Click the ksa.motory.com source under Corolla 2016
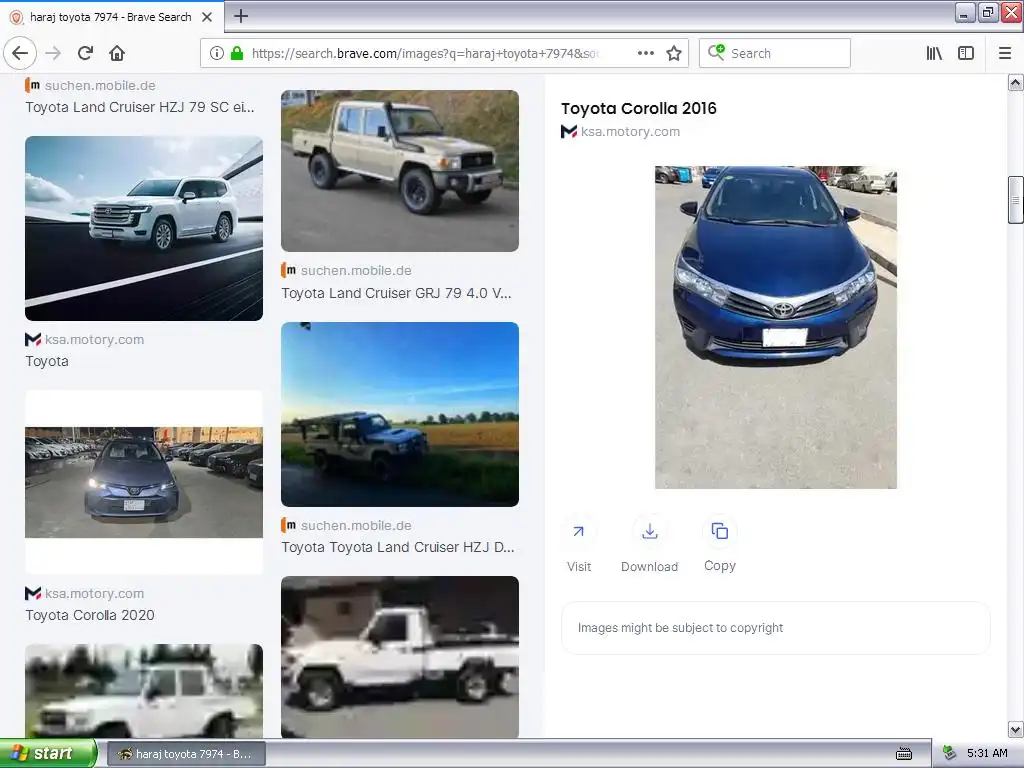Image resolution: width=1024 pixels, height=768 pixels. coord(630,131)
